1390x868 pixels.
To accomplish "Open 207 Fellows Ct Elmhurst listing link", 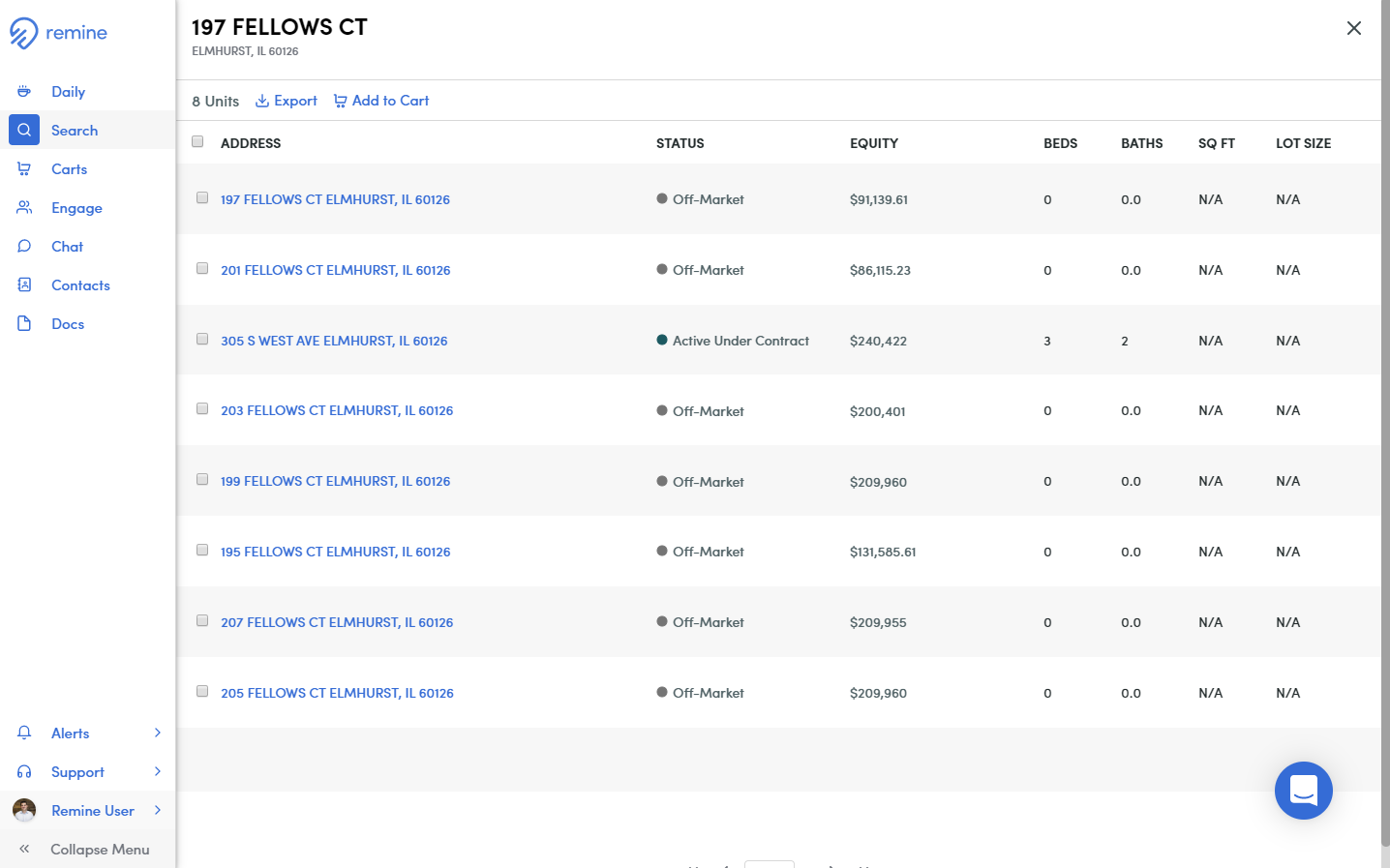I will point(337,622).
